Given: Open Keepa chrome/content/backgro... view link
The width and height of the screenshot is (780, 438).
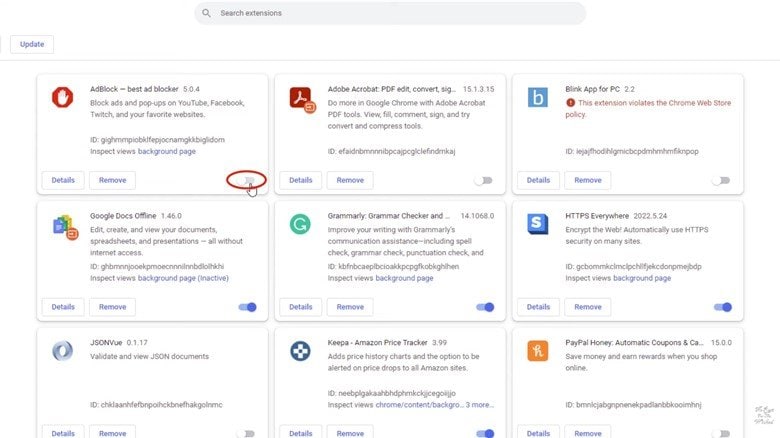Looking at the screenshot, I should (x=419, y=405).
